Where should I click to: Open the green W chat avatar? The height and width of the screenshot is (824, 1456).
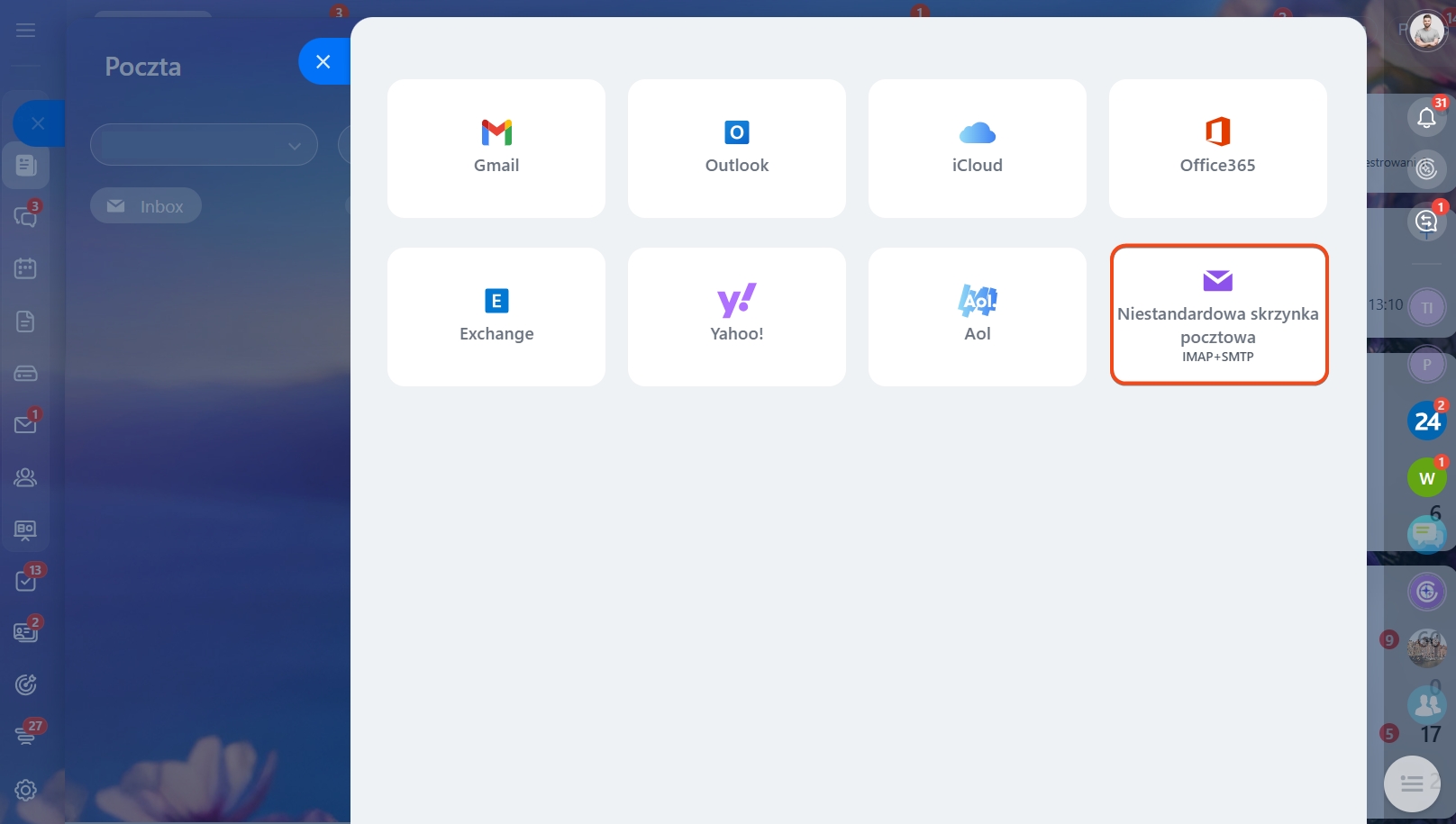tap(1427, 477)
